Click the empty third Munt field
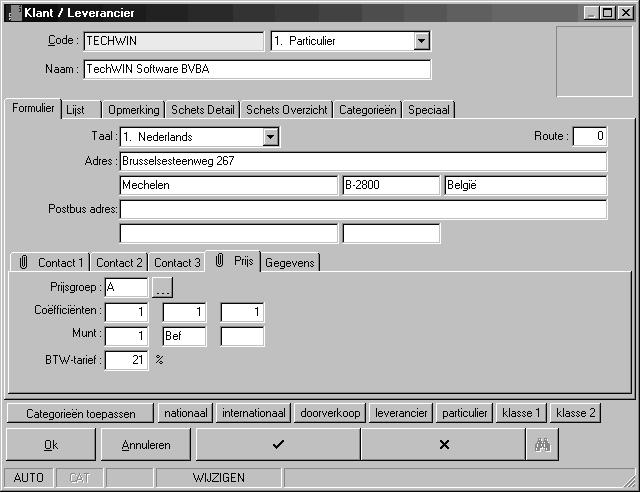This screenshot has width=640, height=493. (242, 336)
